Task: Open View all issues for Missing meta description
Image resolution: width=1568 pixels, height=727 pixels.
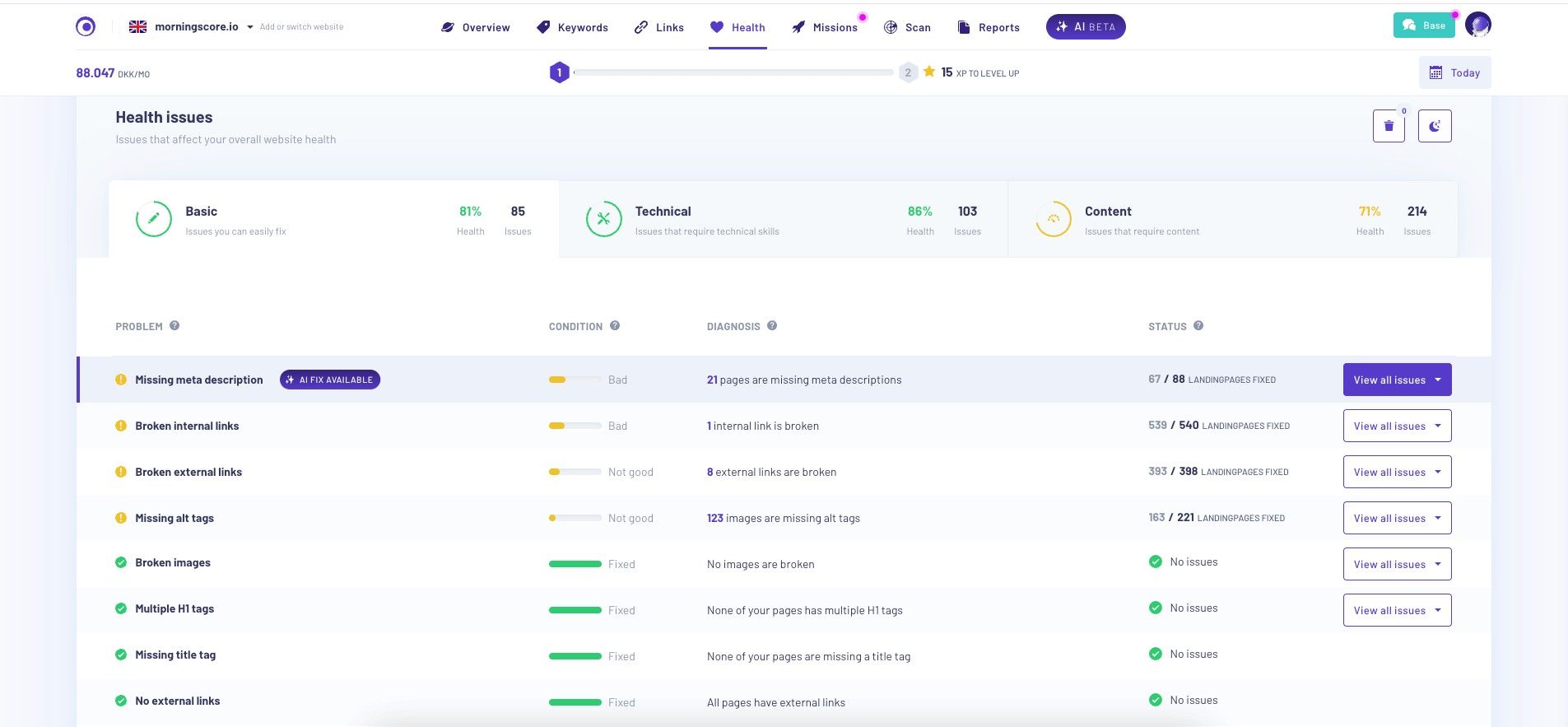Action: tap(1396, 380)
